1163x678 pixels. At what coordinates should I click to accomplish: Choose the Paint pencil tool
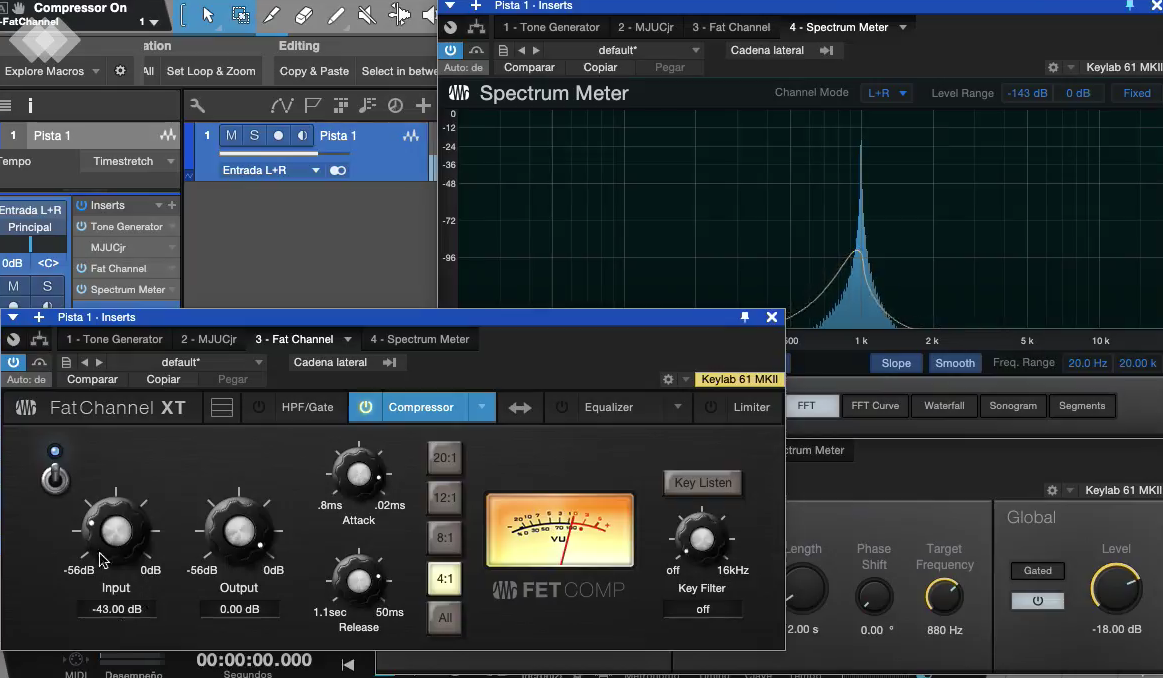pyautogui.click(x=335, y=15)
